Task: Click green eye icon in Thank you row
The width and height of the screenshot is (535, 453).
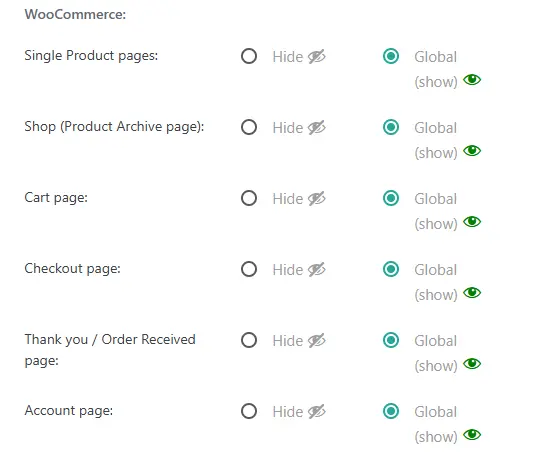Action: click(x=472, y=364)
